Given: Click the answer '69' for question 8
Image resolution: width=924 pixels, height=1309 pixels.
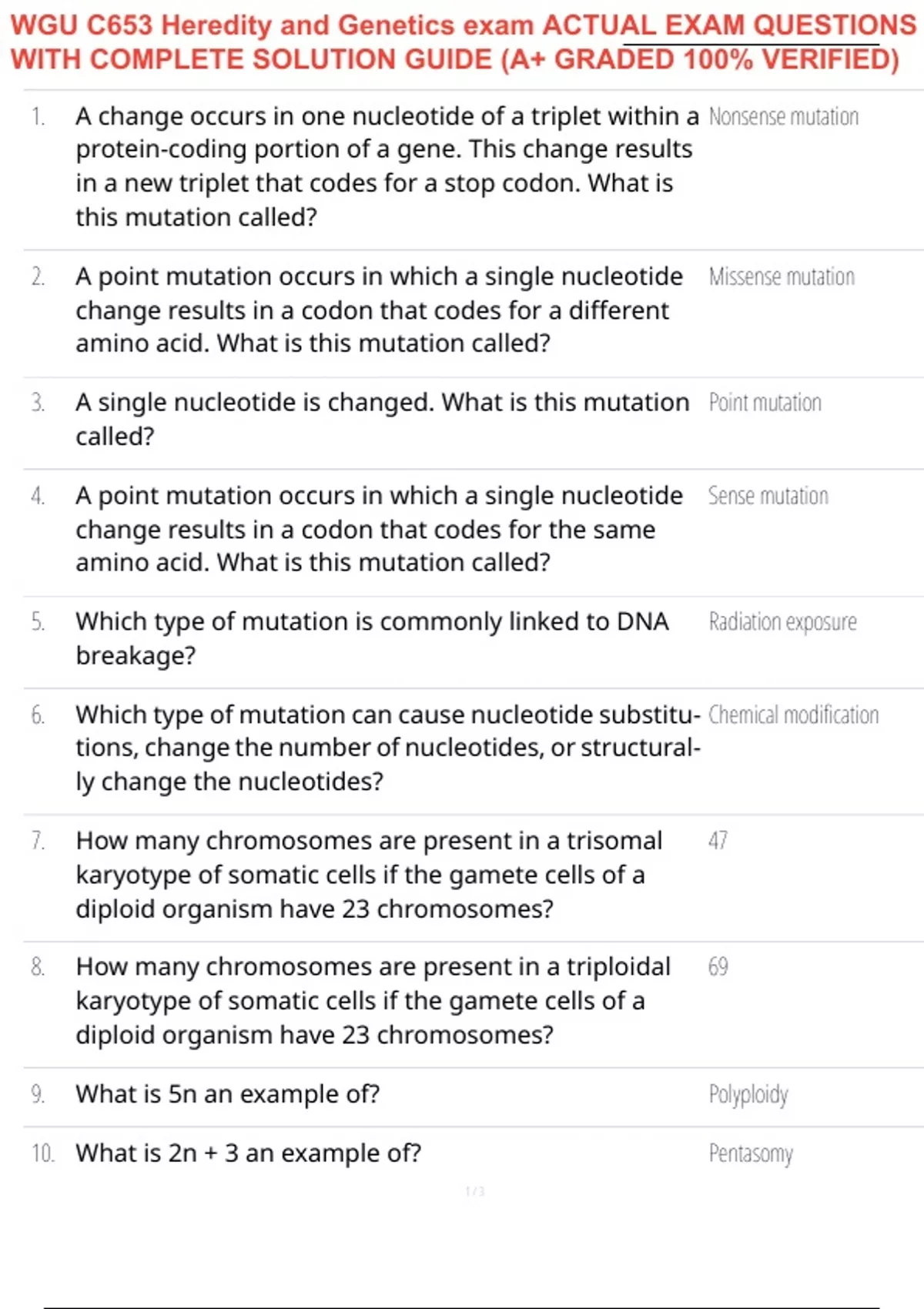Looking at the screenshot, I should [718, 967].
